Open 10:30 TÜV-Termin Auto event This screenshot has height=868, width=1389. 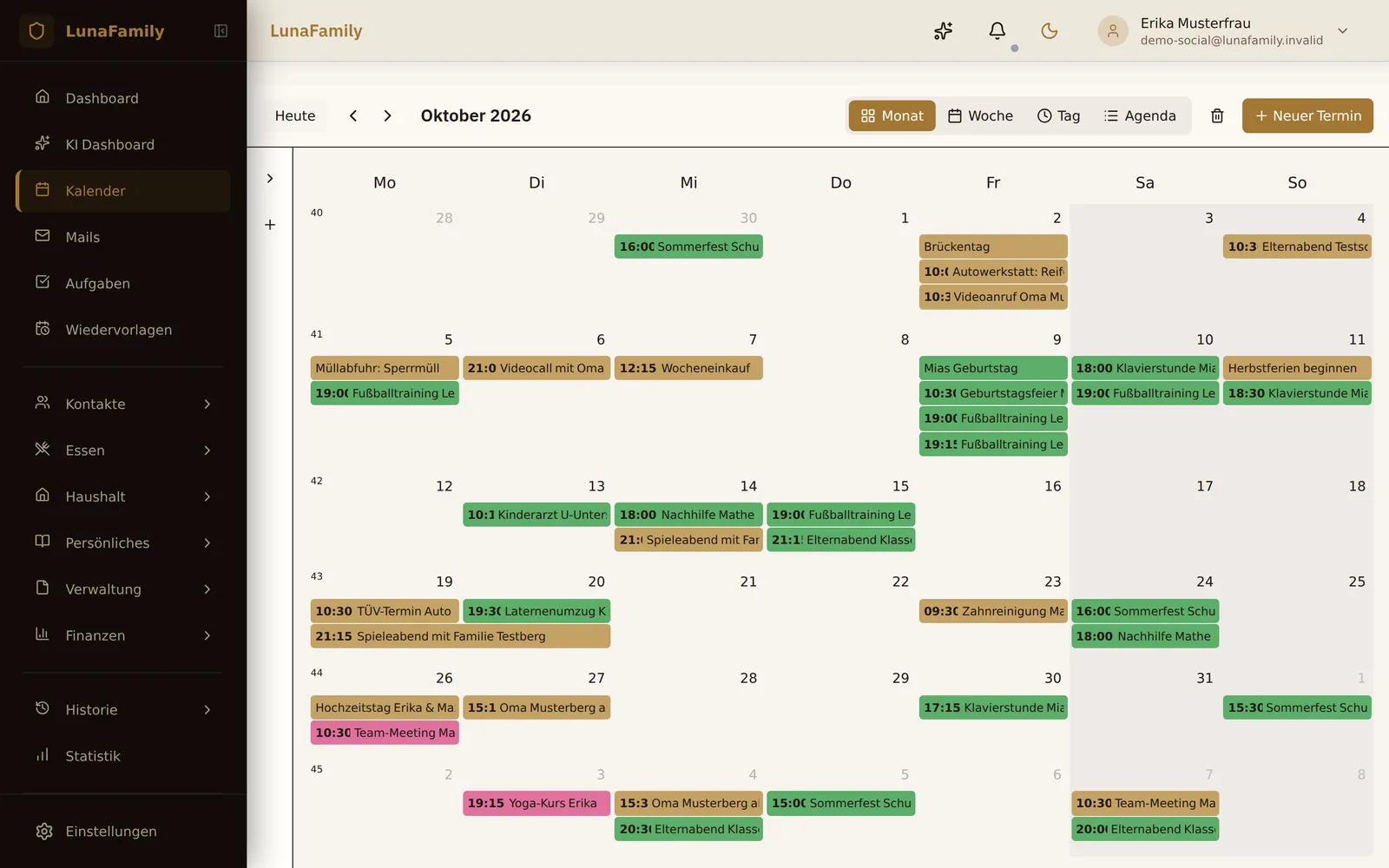click(x=385, y=611)
